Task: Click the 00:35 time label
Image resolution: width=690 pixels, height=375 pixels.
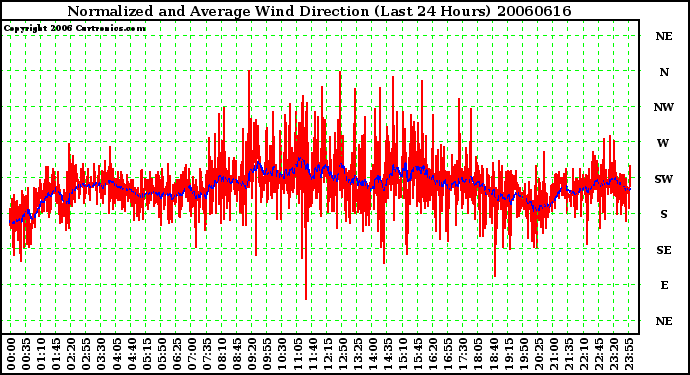Action: click(26, 354)
